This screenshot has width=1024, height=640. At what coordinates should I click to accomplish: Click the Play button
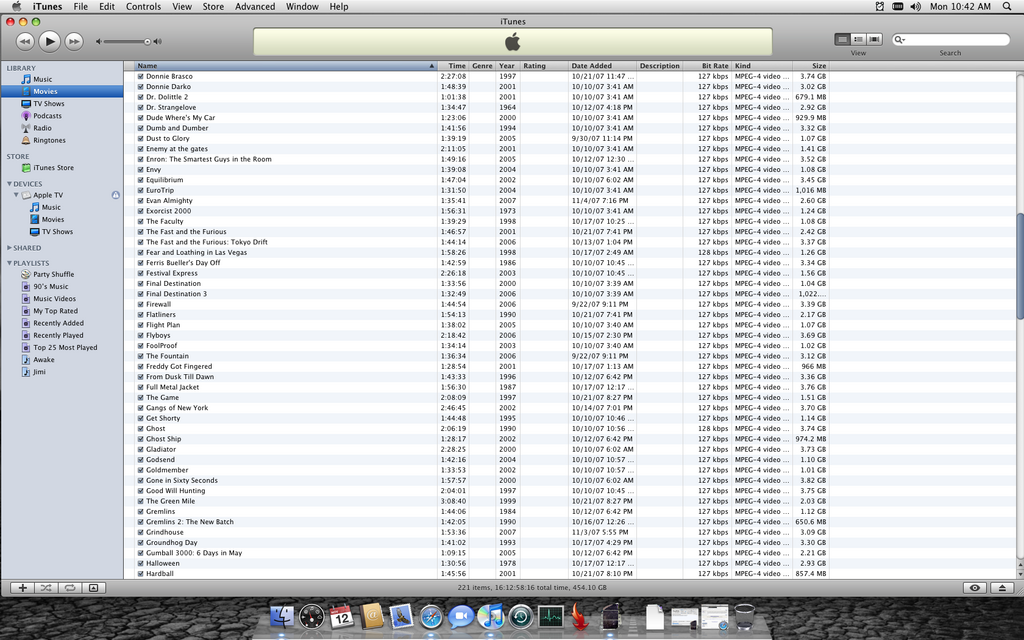tap(49, 41)
